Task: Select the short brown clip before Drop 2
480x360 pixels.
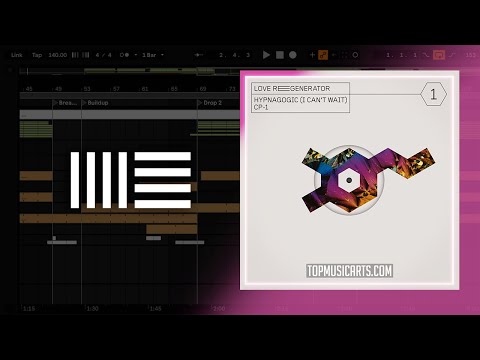Action: click(172, 229)
